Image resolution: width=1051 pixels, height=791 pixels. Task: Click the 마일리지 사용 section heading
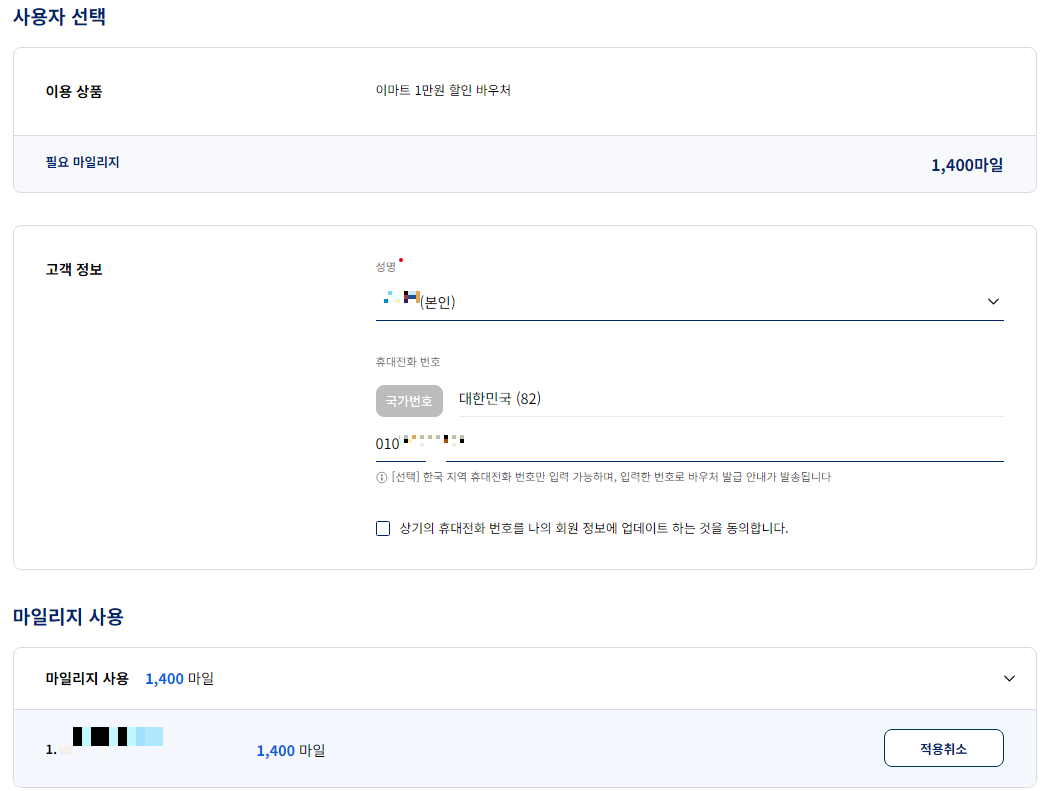(68, 616)
